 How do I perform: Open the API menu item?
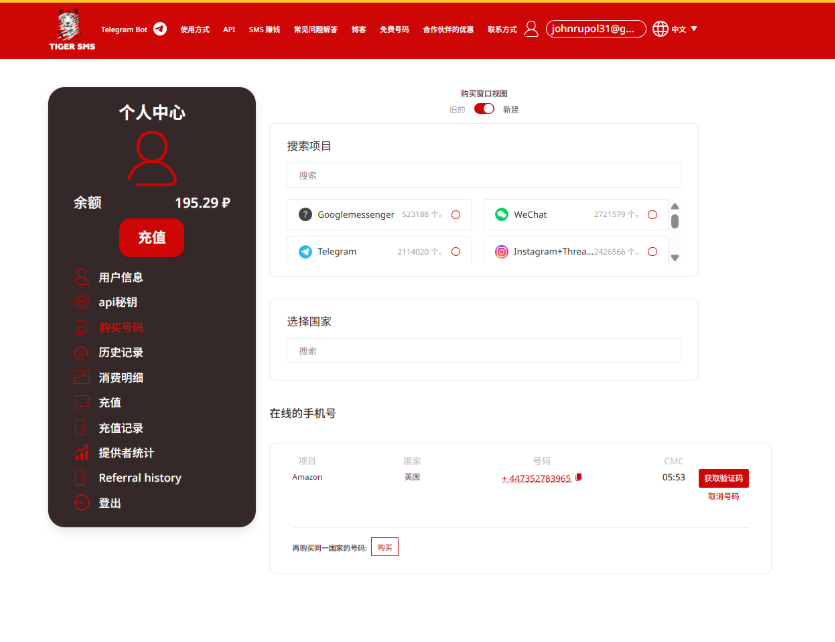click(229, 29)
